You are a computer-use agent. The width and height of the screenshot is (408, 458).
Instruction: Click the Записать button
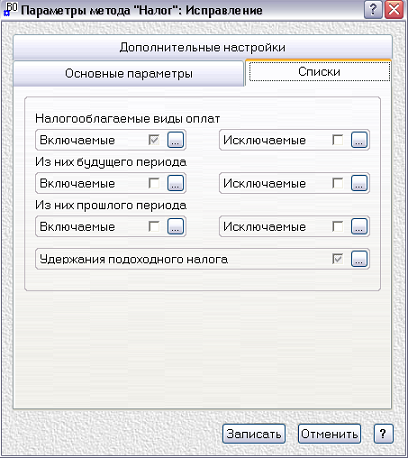pyautogui.click(x=254, y=434)
